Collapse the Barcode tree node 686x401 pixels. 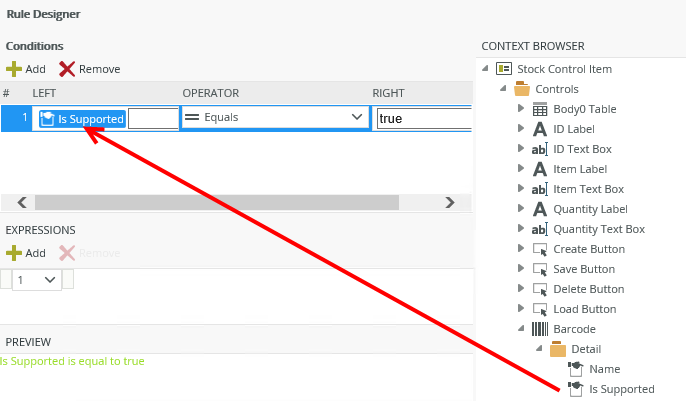pos(521,329)
